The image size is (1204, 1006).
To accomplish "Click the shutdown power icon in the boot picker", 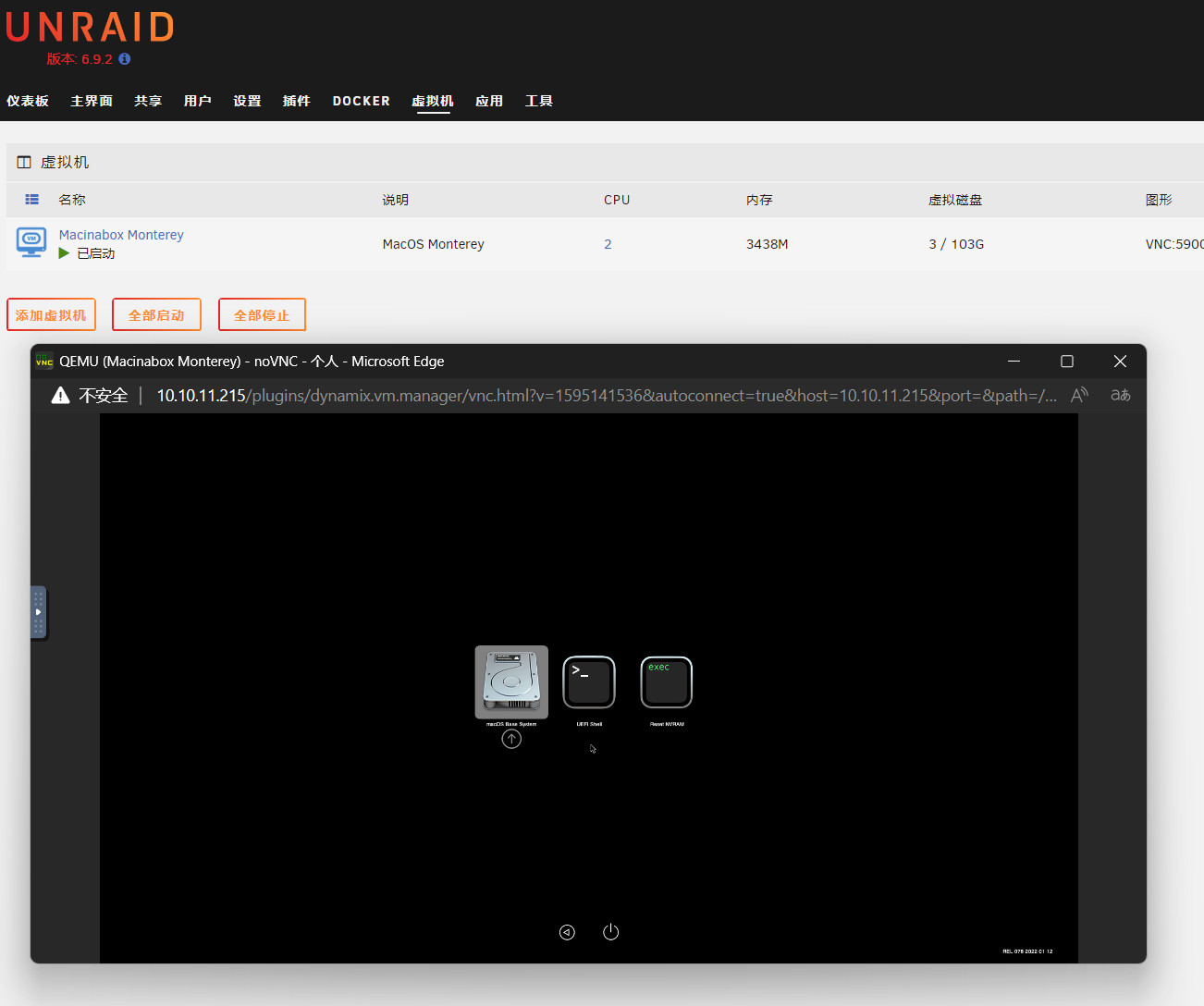I will (611, 932).
